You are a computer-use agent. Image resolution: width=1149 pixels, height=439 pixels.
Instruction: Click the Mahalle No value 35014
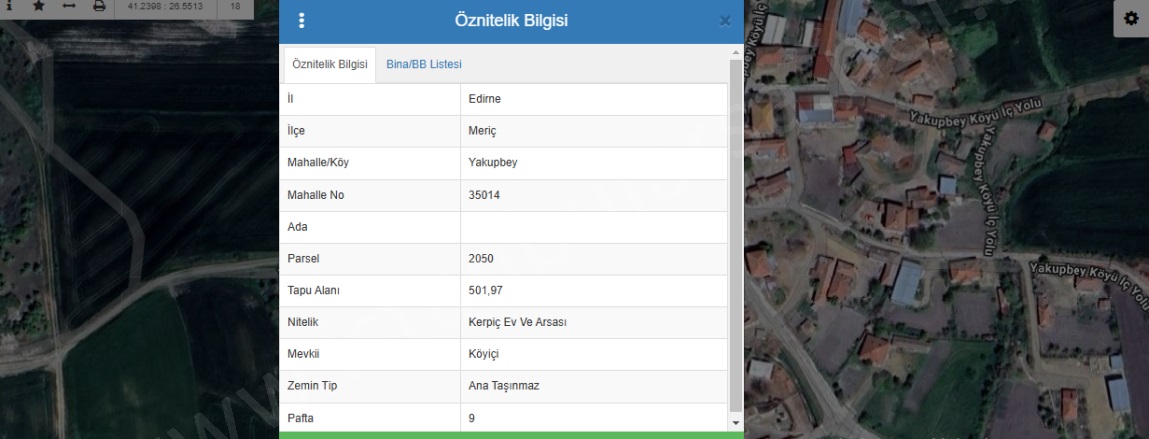click(484, 195)
